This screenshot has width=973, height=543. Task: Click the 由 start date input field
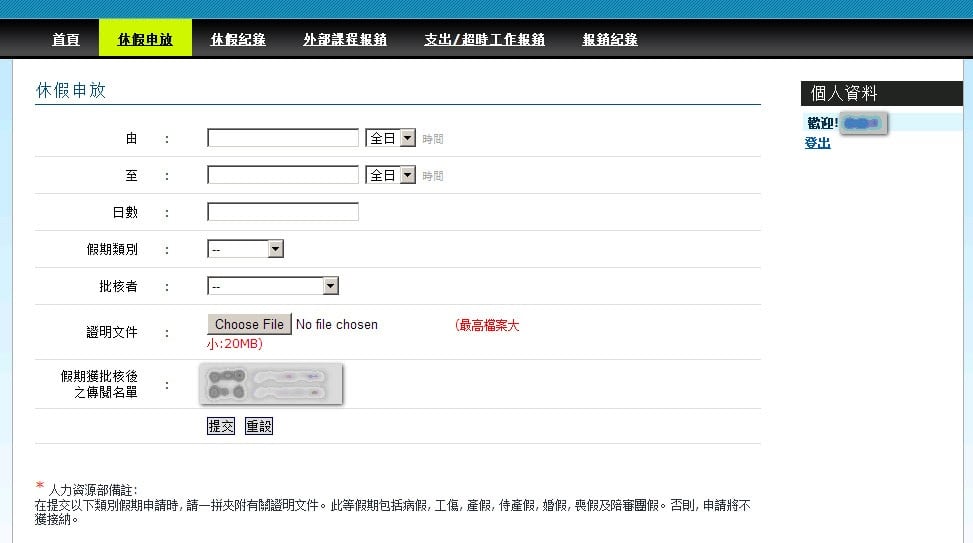pos(283,138)
